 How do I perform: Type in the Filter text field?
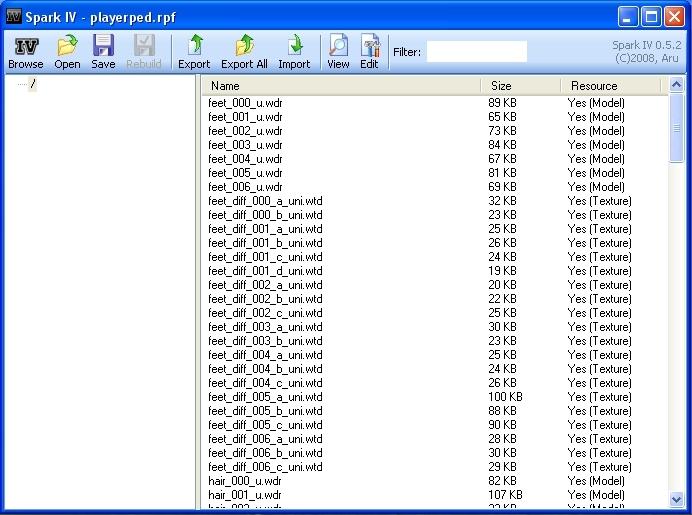tap(476, 51)
